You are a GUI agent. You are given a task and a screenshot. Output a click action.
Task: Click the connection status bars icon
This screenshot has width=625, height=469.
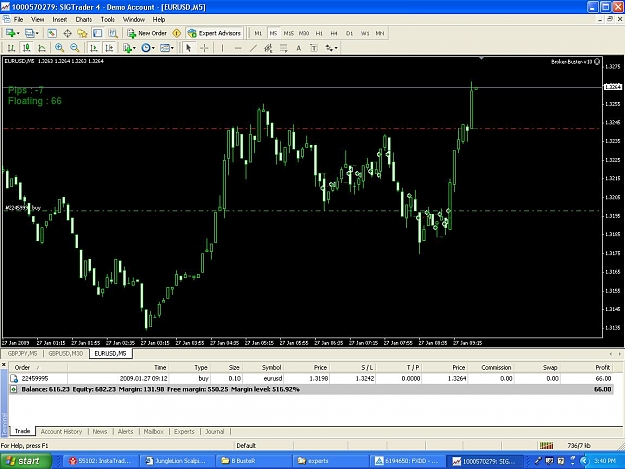tap(546, 445)
